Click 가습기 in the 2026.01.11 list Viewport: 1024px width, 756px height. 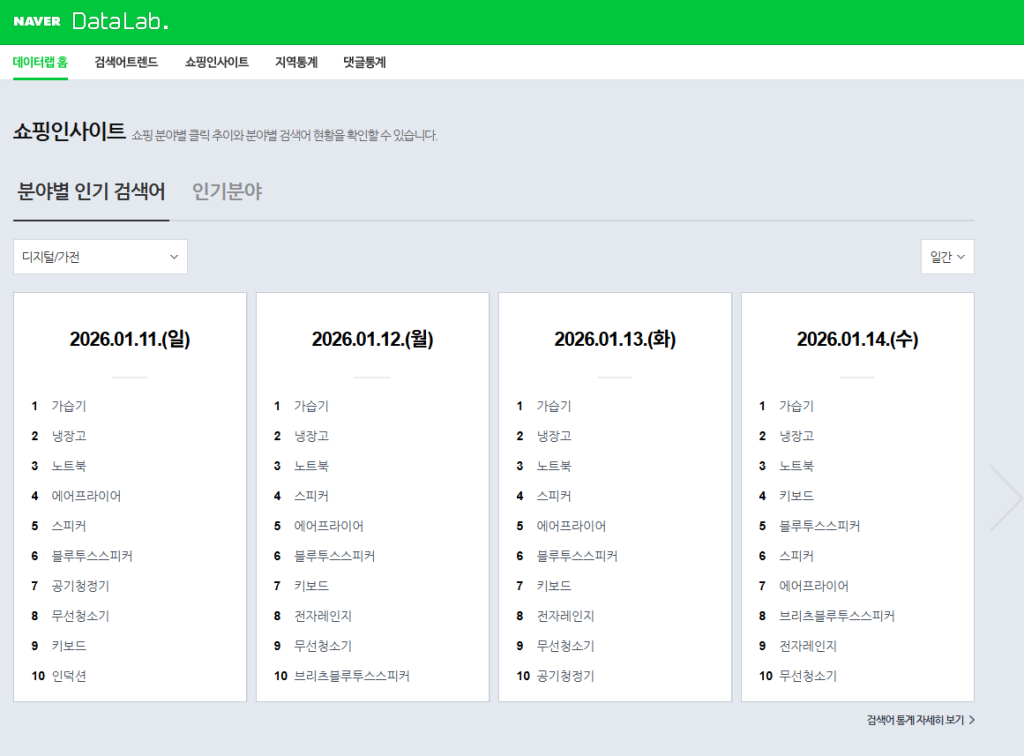click(x=69, y=406)
